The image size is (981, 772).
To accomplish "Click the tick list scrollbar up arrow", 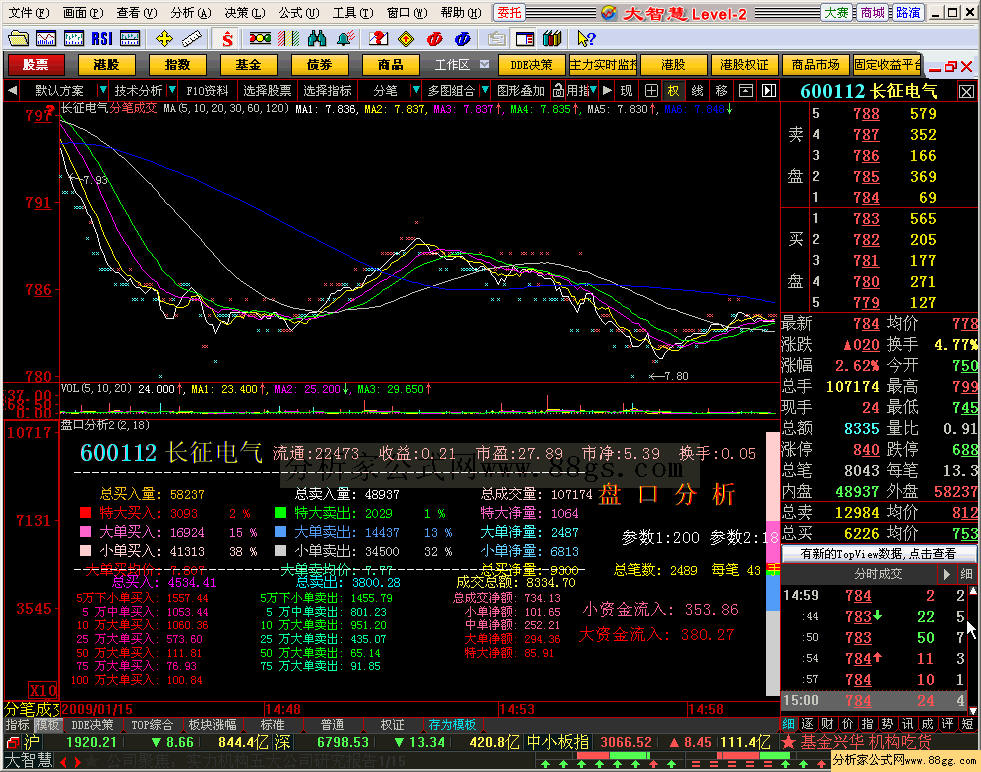I will click(973, 591).
